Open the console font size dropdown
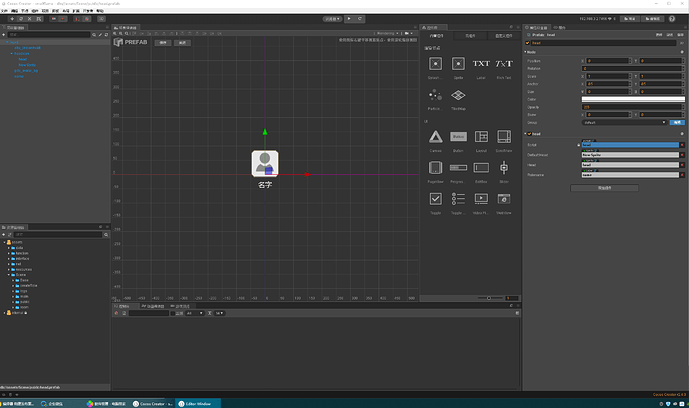Image resolution: width=689 pixels, height=408 pixels. tap(220, 313)
